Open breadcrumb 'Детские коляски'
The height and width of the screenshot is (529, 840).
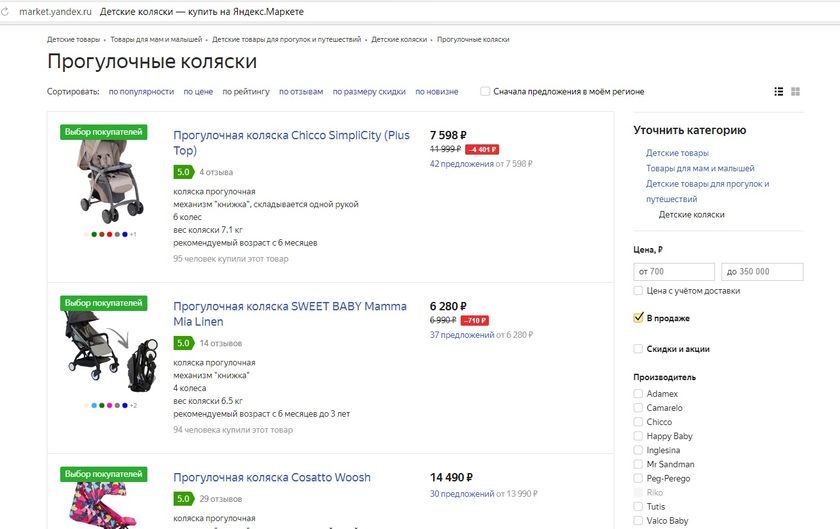coord(399,40)
